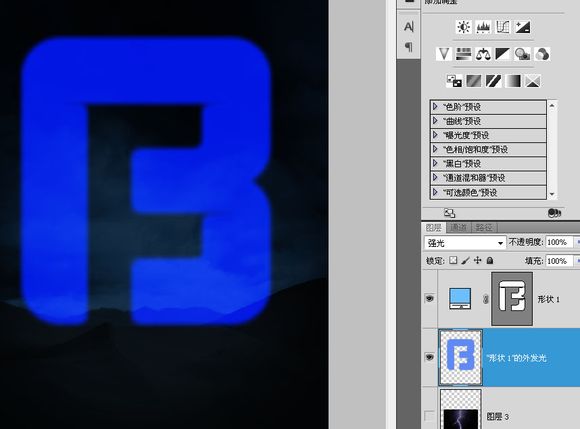Add an Invert adjustment layer
The width and height of the screenshot is (580, 429).
click(454, 81)
